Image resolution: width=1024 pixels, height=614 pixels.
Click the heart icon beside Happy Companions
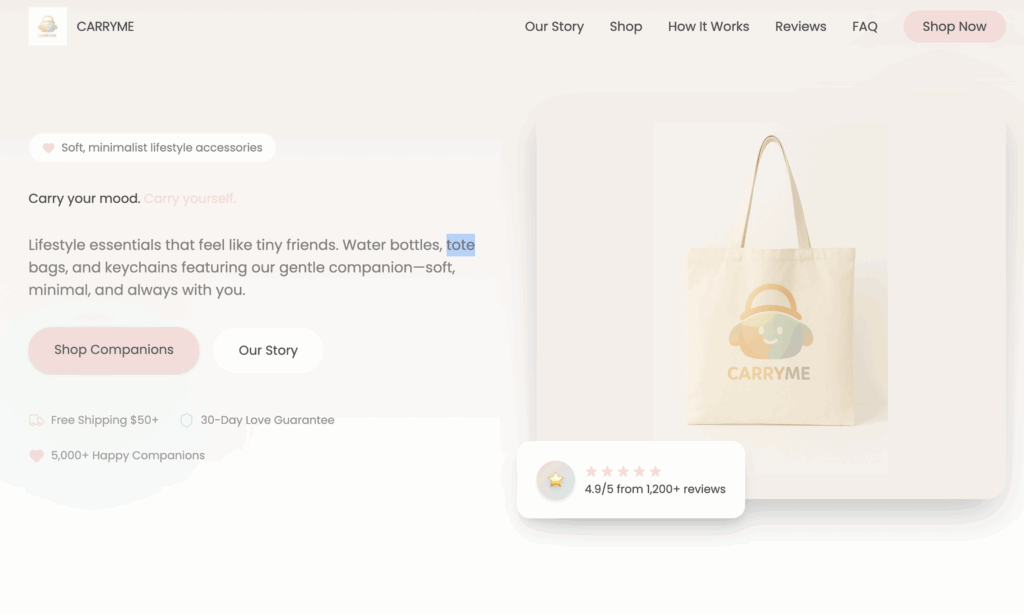tap(37, 455)
